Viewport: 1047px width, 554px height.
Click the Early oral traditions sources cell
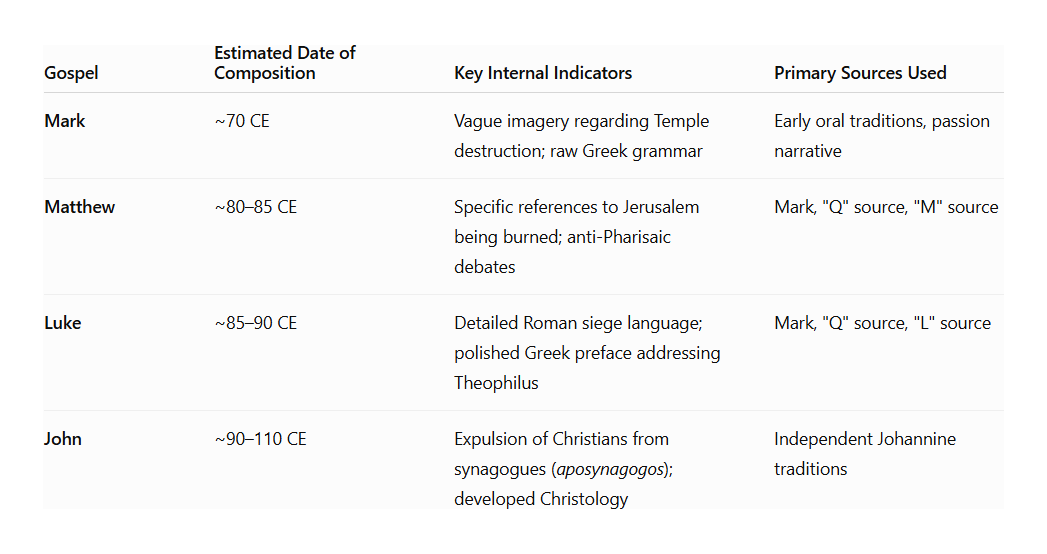[x=882, y=135]
